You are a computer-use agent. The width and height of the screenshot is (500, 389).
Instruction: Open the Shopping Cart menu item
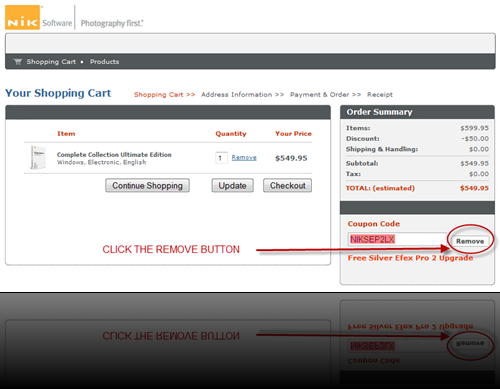[x=51, y=62]
